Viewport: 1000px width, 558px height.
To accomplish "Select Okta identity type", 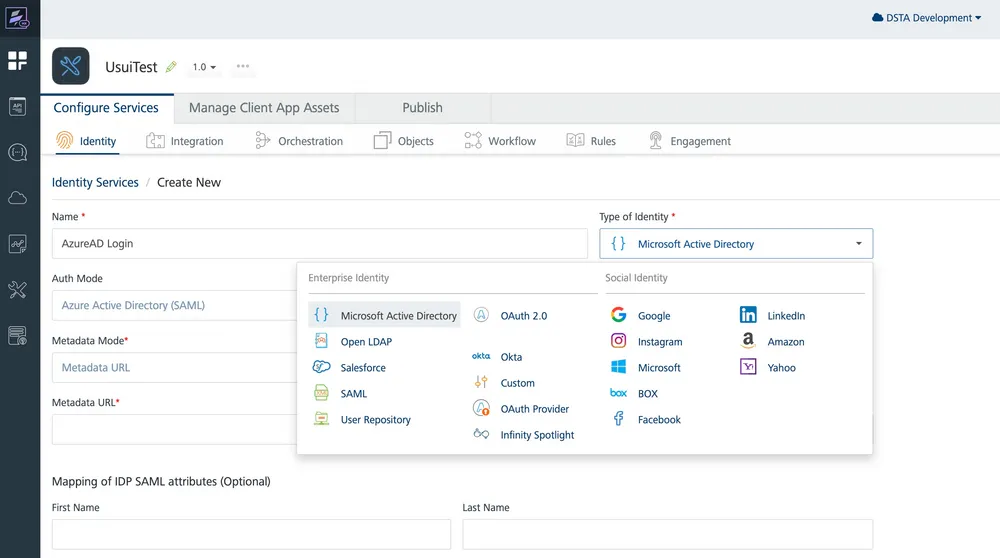I will coord(510,357).
